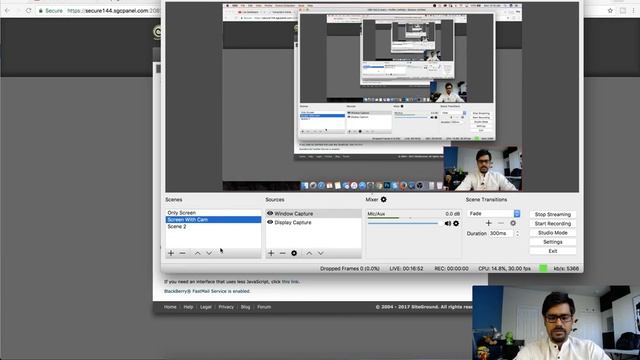
Task: Mute the Mic/Aux speaker icon
Action: point(448,223)
